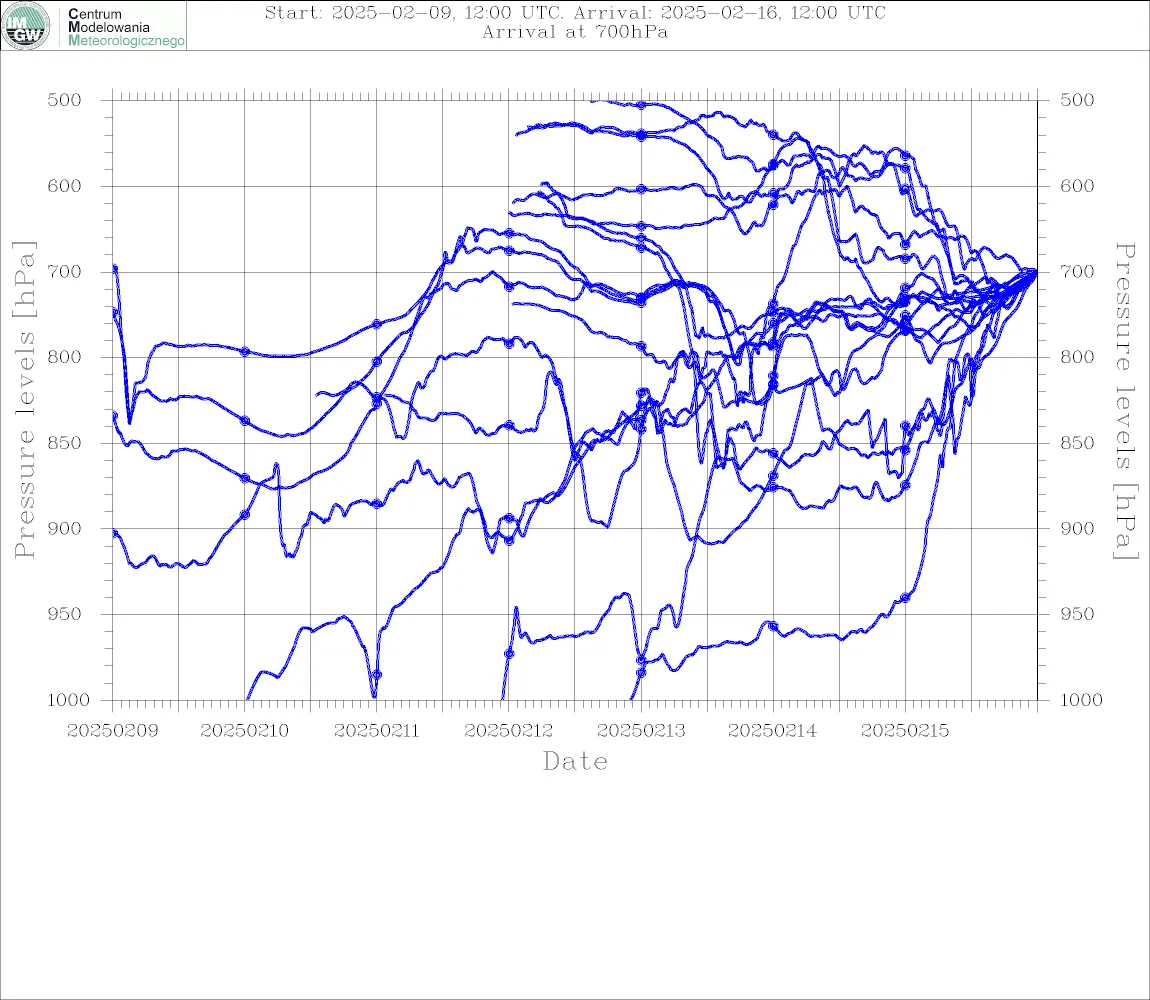Viewport: 1150px width, 1000px height.
Task: Click the left axis 800 label
Action: tap(64, 357)
